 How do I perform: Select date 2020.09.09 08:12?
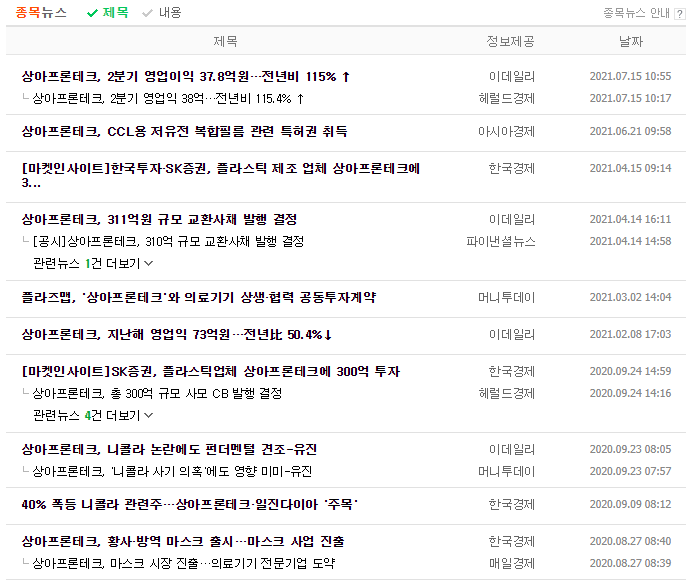pos(630,504)
